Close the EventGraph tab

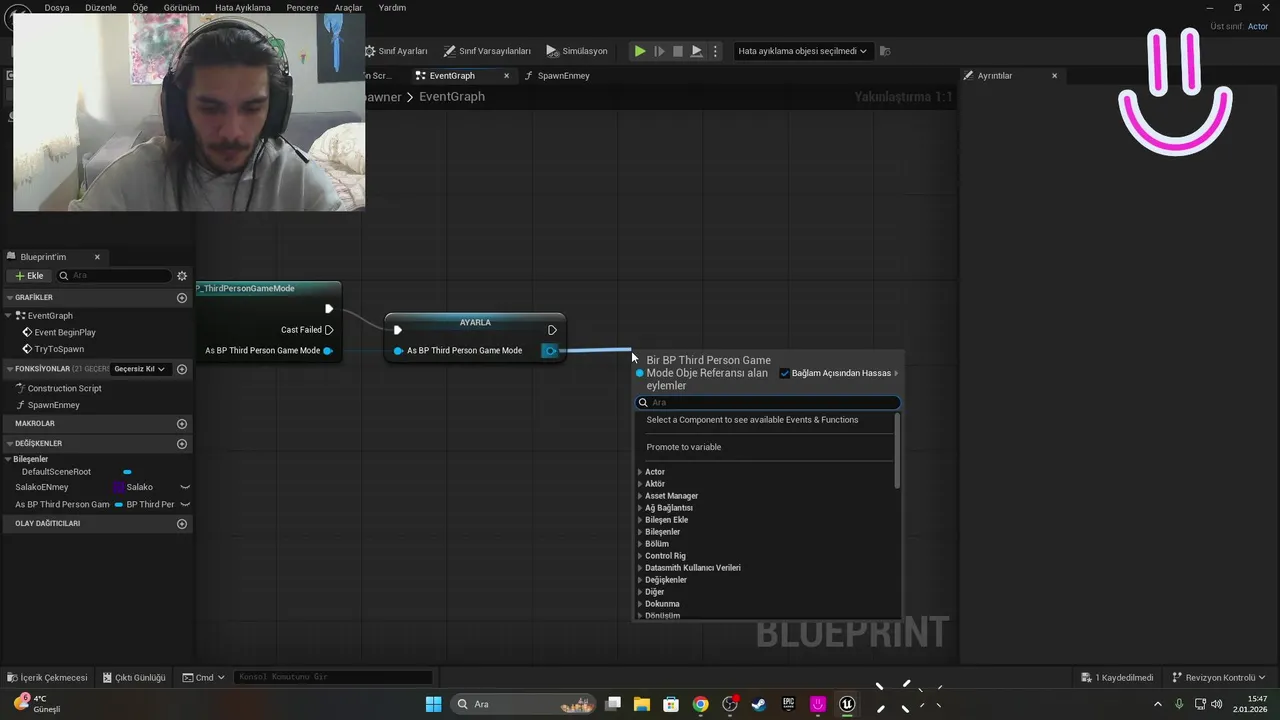tap(506, 76)
